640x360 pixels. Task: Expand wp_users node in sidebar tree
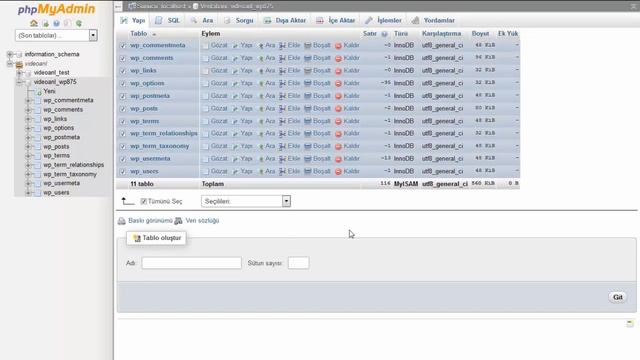click(x=28, y=193)
